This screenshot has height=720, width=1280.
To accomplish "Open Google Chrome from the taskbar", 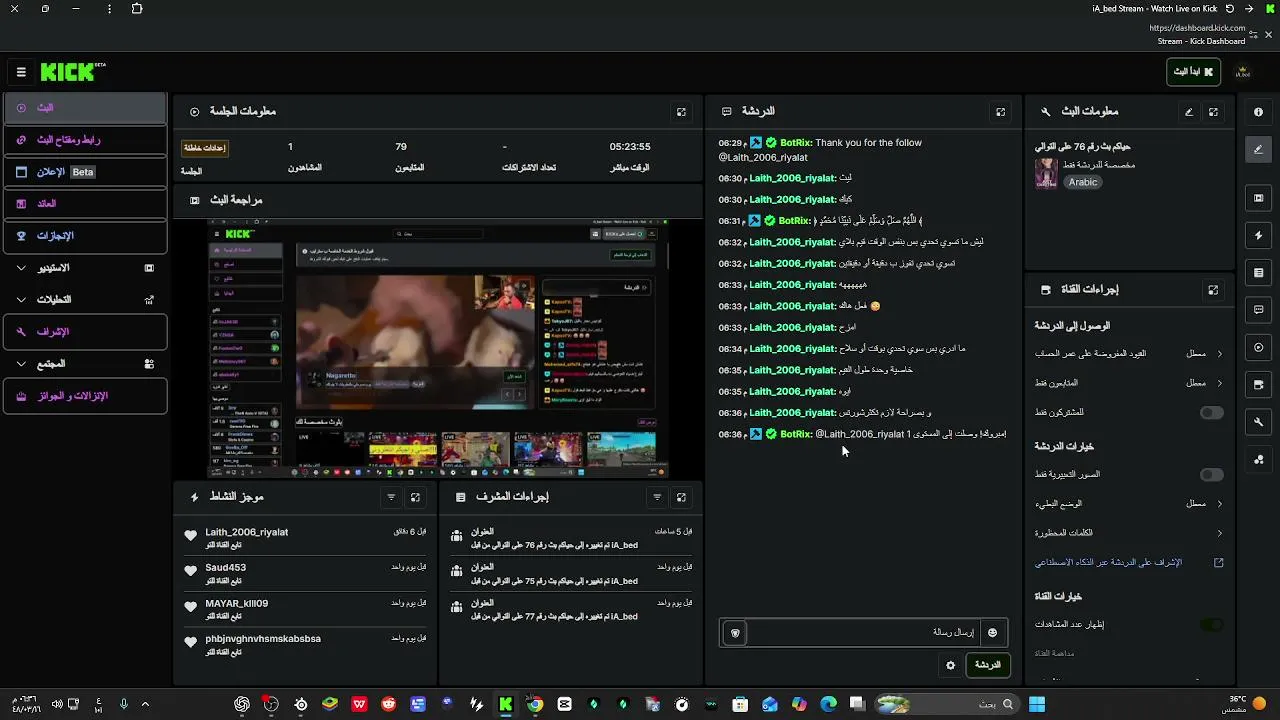I will (x=535, y=704).
